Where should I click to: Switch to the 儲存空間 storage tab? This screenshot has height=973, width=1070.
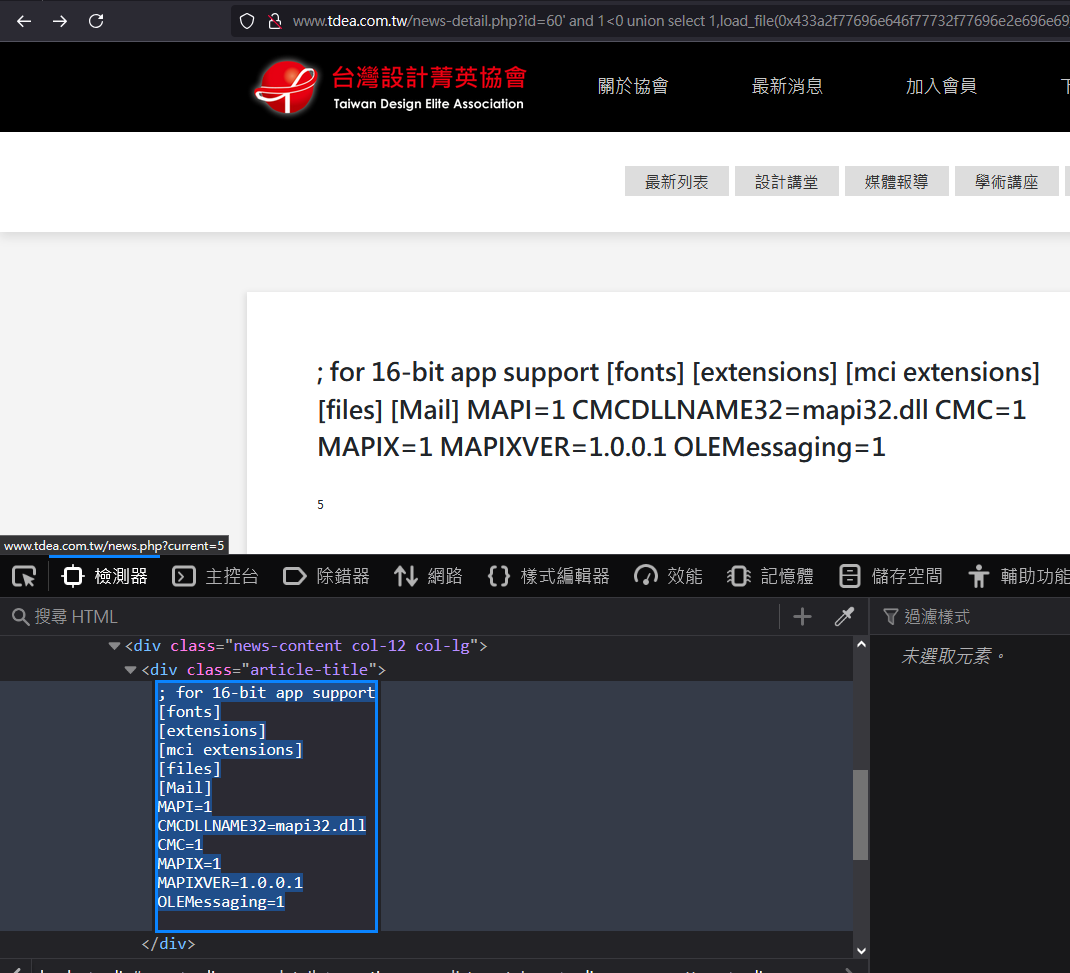pyautogui.click(x=890, y=577)
